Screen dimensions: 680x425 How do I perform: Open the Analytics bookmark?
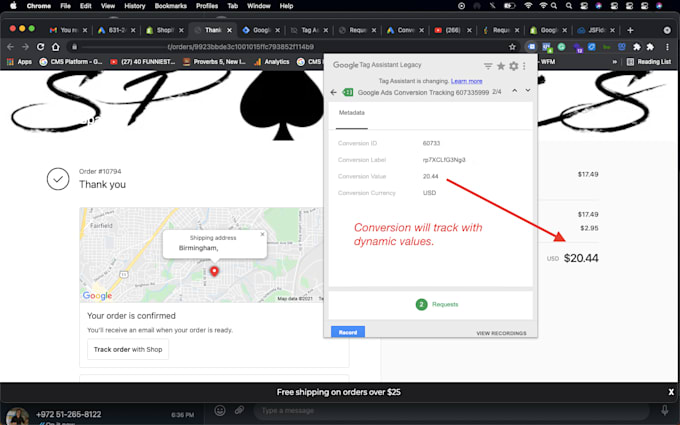[271, 62]
